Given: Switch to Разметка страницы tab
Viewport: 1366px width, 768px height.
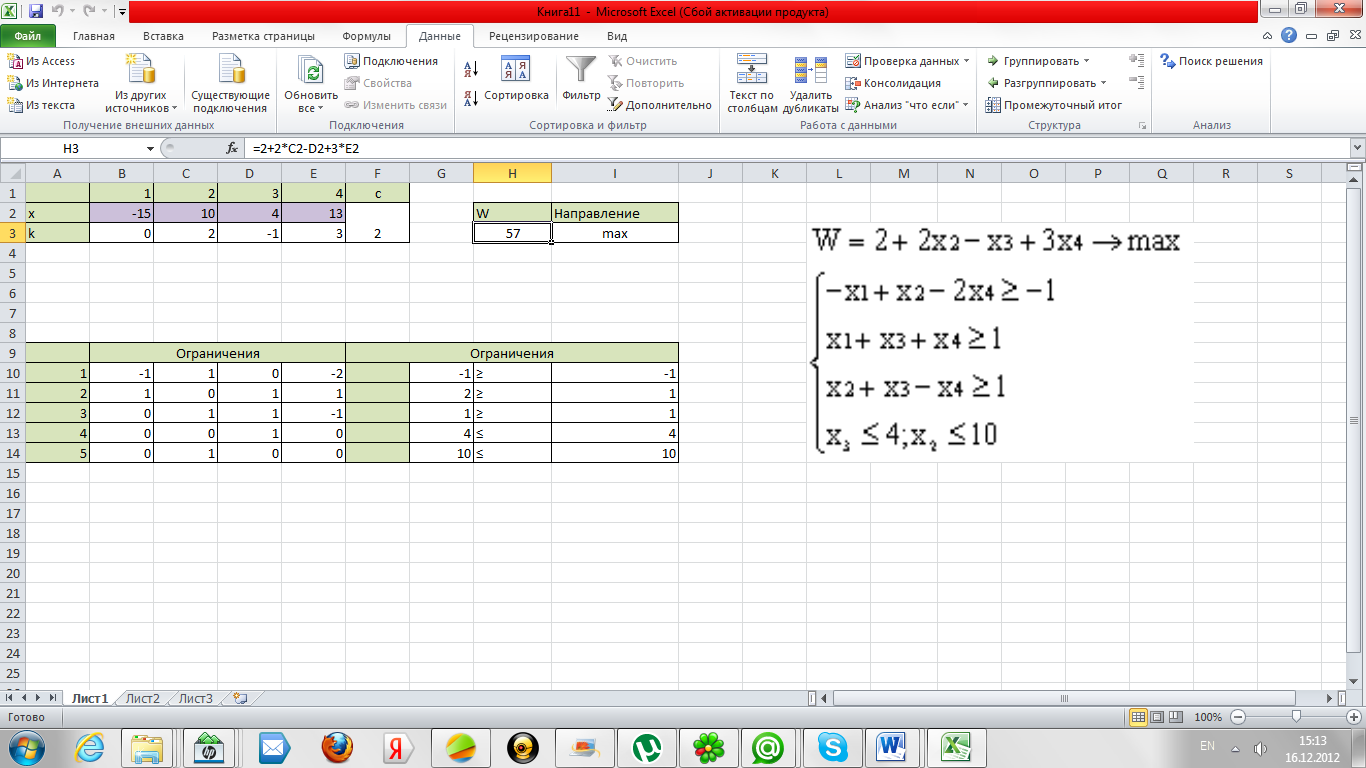Looking at the screenshot, I should [x=264, y=36].
